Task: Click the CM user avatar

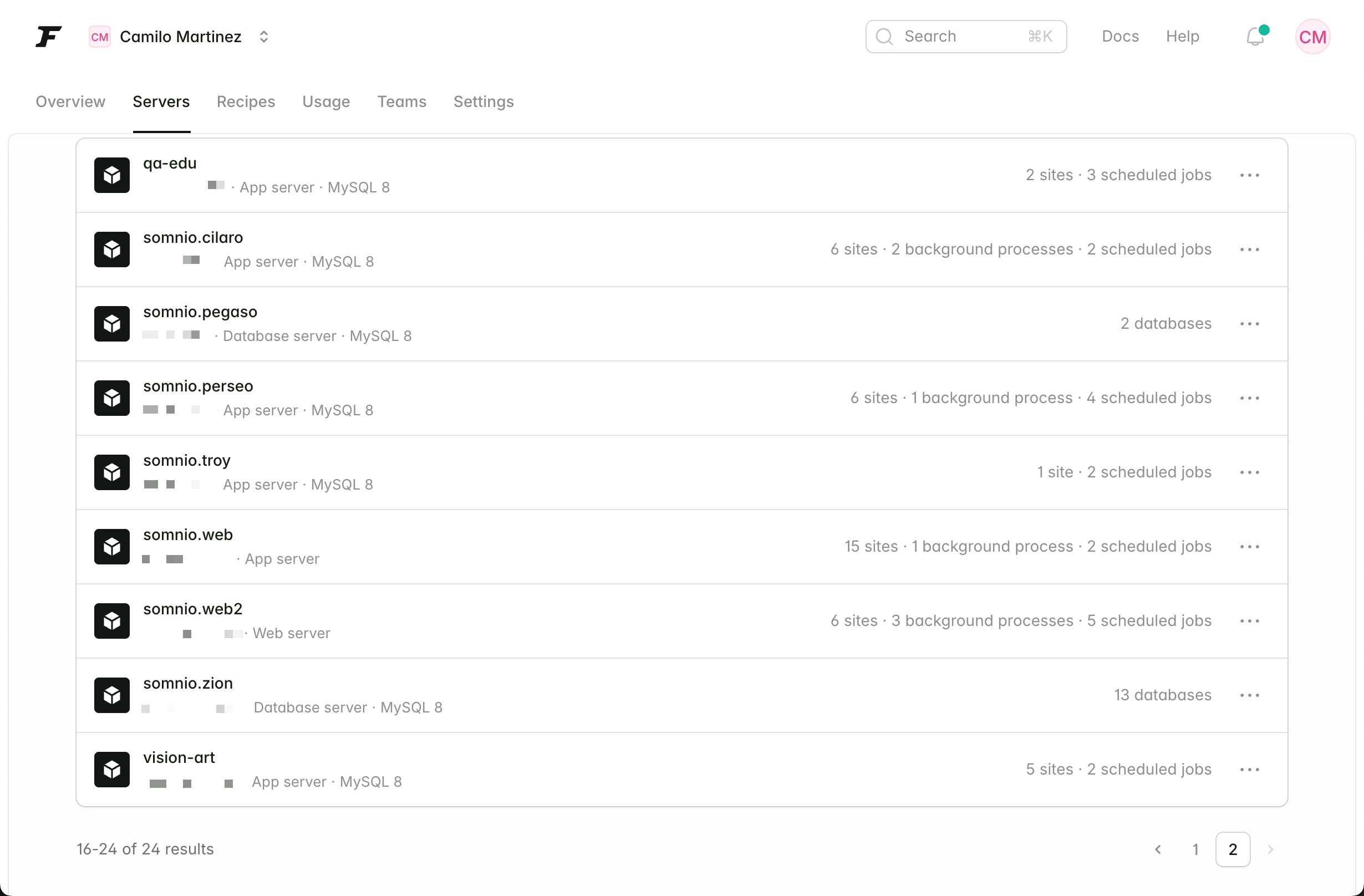Action: [1312, 37]
